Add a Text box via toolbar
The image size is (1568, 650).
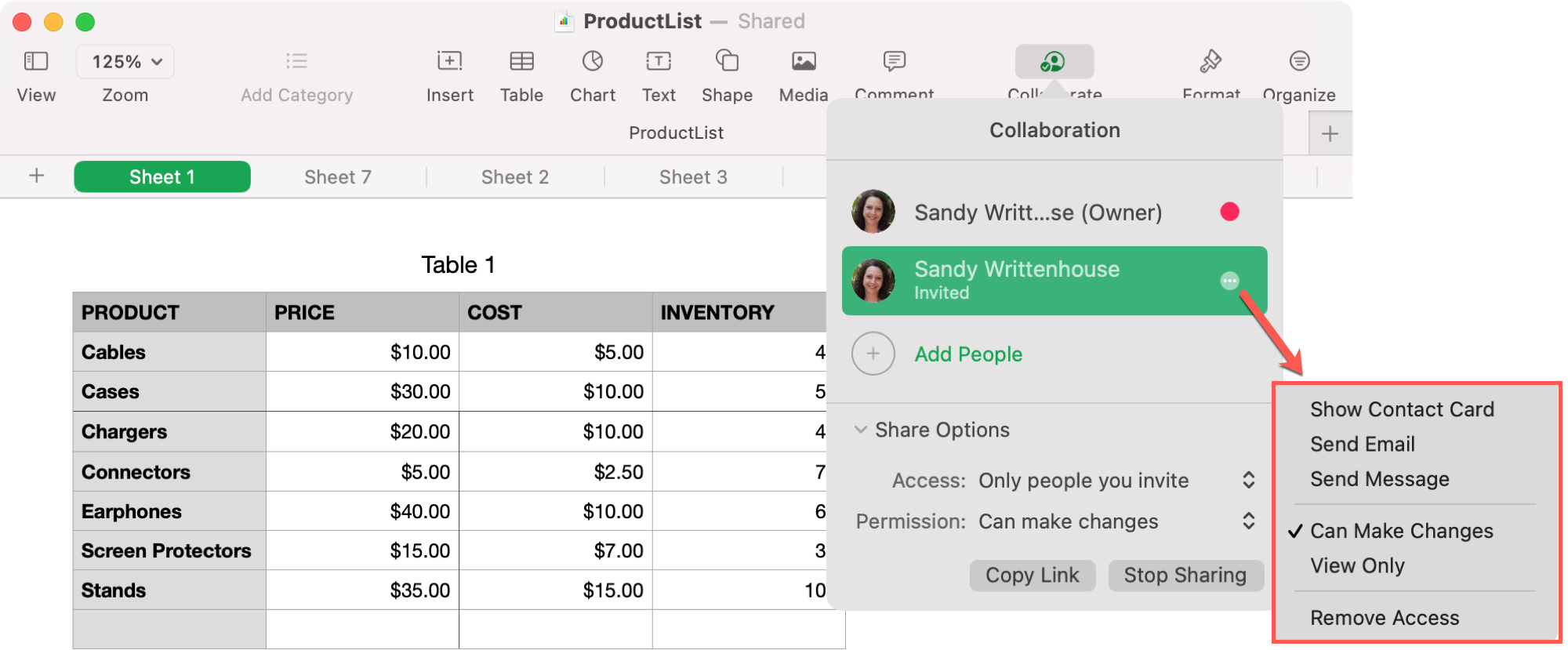(x=658, y=61)
